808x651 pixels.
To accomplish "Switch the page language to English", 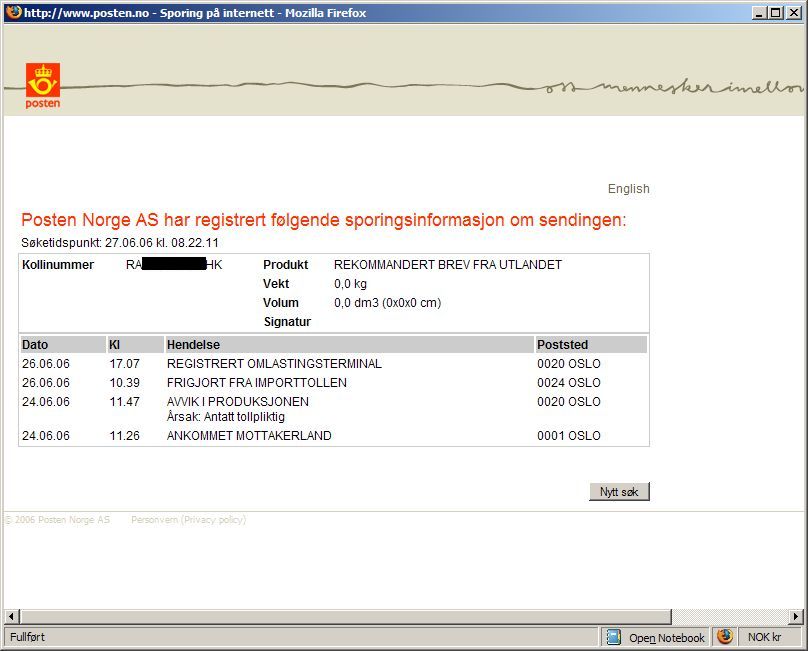I will pyautogui.click(x=629, y=189).
